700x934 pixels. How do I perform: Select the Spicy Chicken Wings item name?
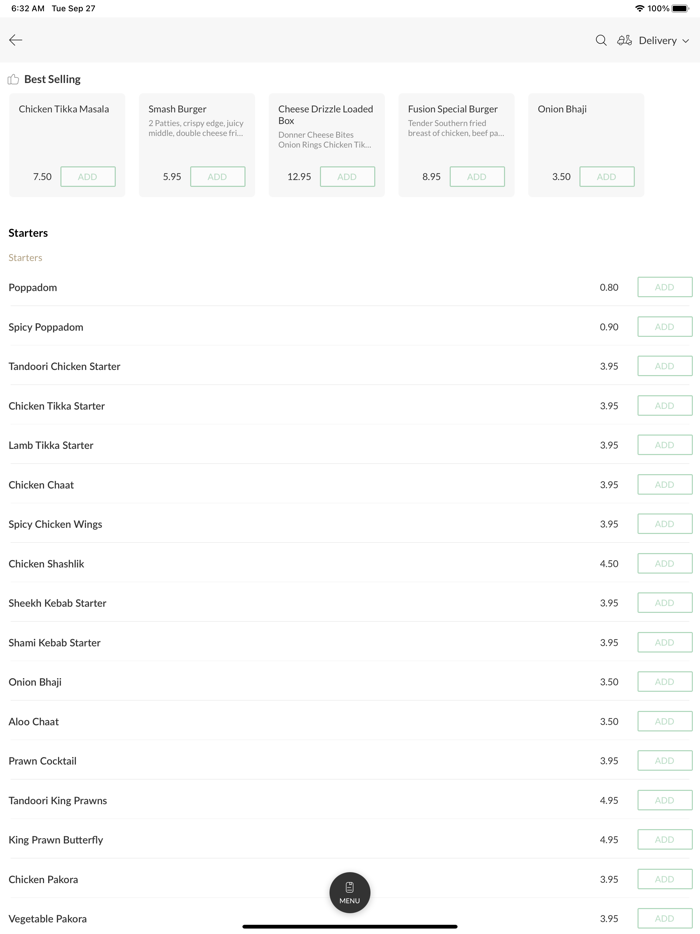[55, 524]
